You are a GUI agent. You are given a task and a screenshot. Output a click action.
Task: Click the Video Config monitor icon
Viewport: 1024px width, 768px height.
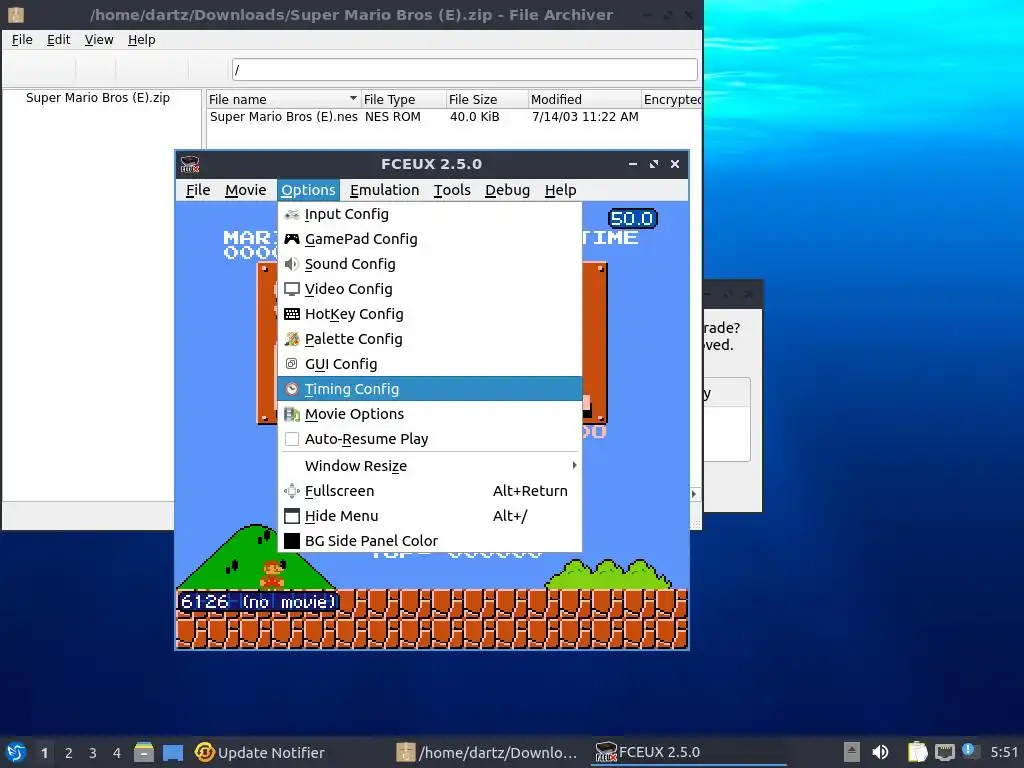click(x=292, y=289)
